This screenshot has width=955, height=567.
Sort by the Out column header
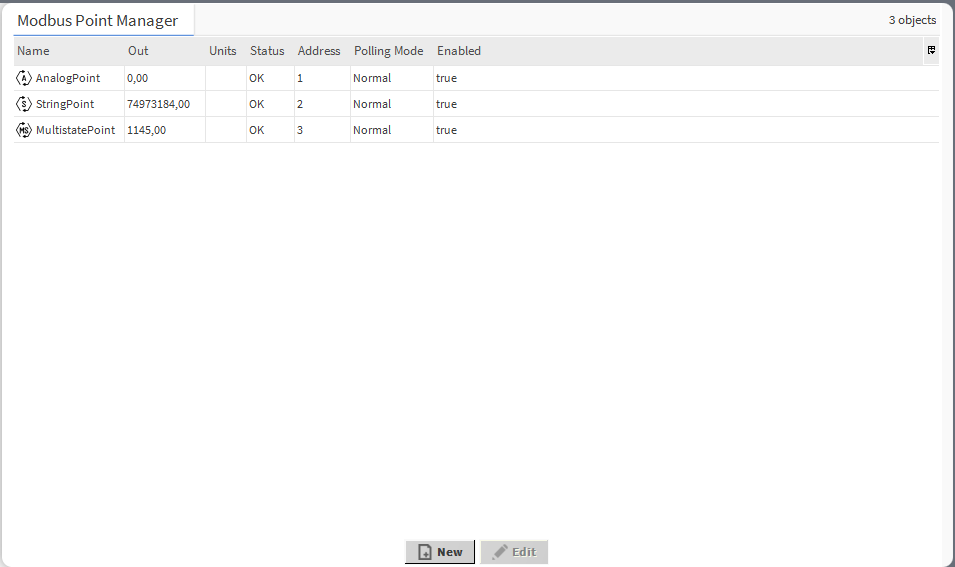138,51
